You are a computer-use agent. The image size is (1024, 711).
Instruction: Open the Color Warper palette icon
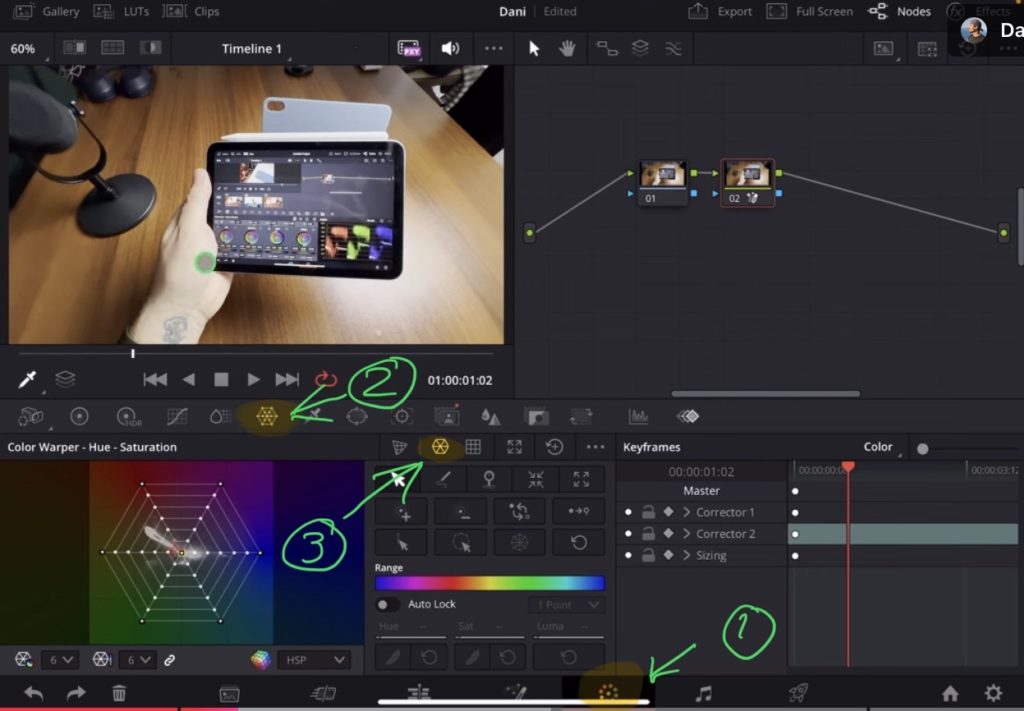pyautogui.click(x=267, y=417)
